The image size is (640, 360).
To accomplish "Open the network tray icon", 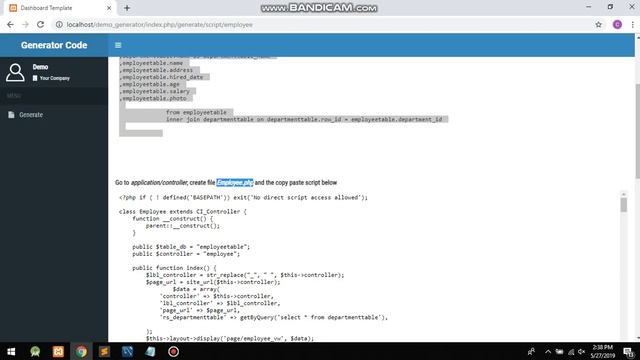I will tap(571, 351).
